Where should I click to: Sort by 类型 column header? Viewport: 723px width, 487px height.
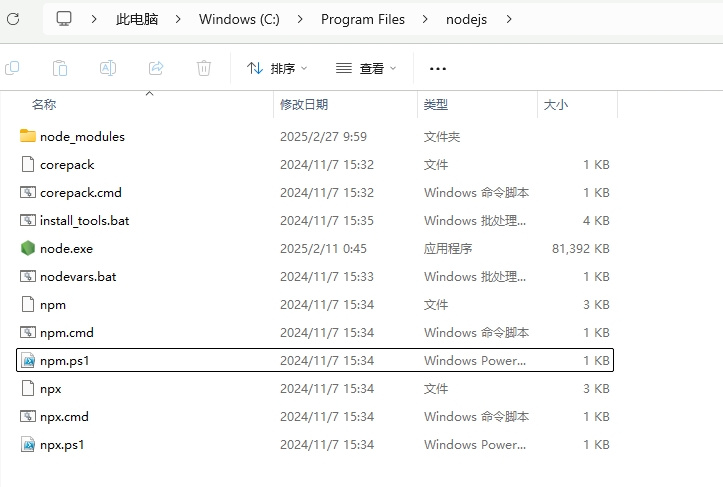coord(436,105)
